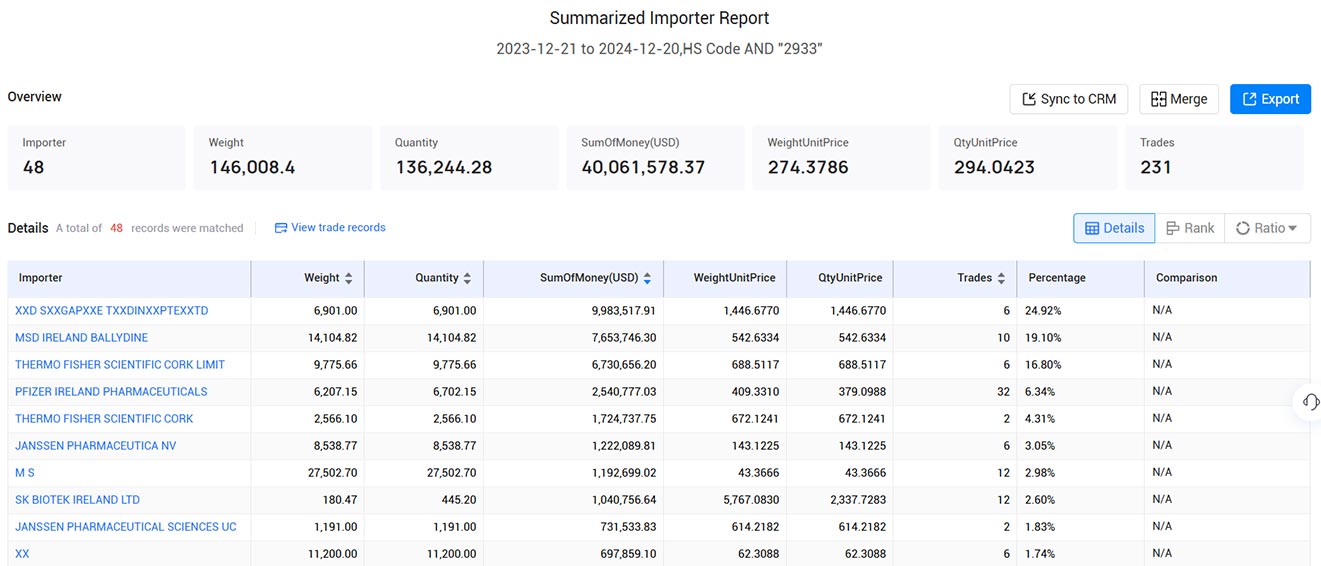Click the Merge button
Screen dimensions: 1321x566
(1179, 99)
